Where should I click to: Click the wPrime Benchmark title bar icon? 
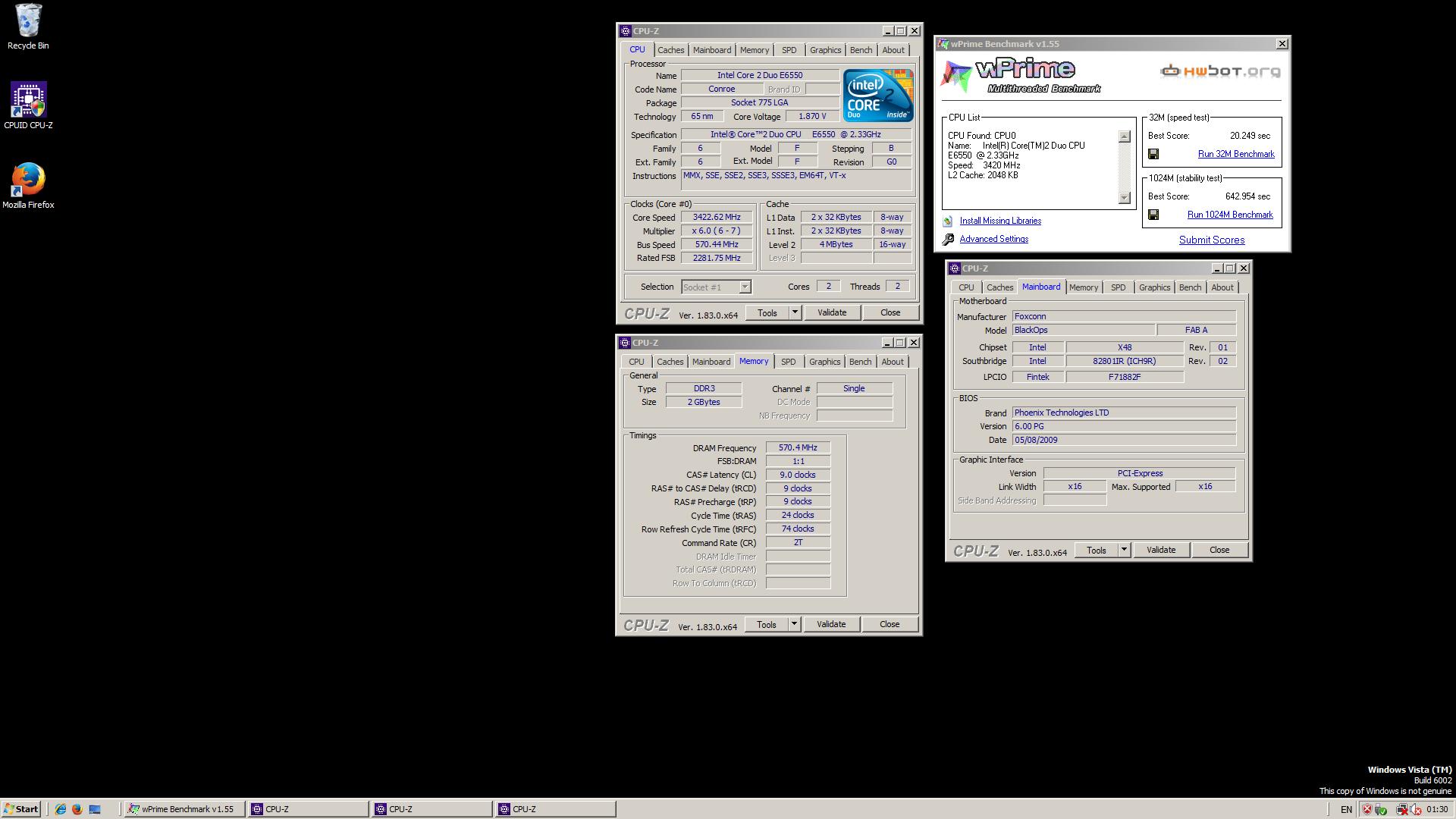coord(943,44)
